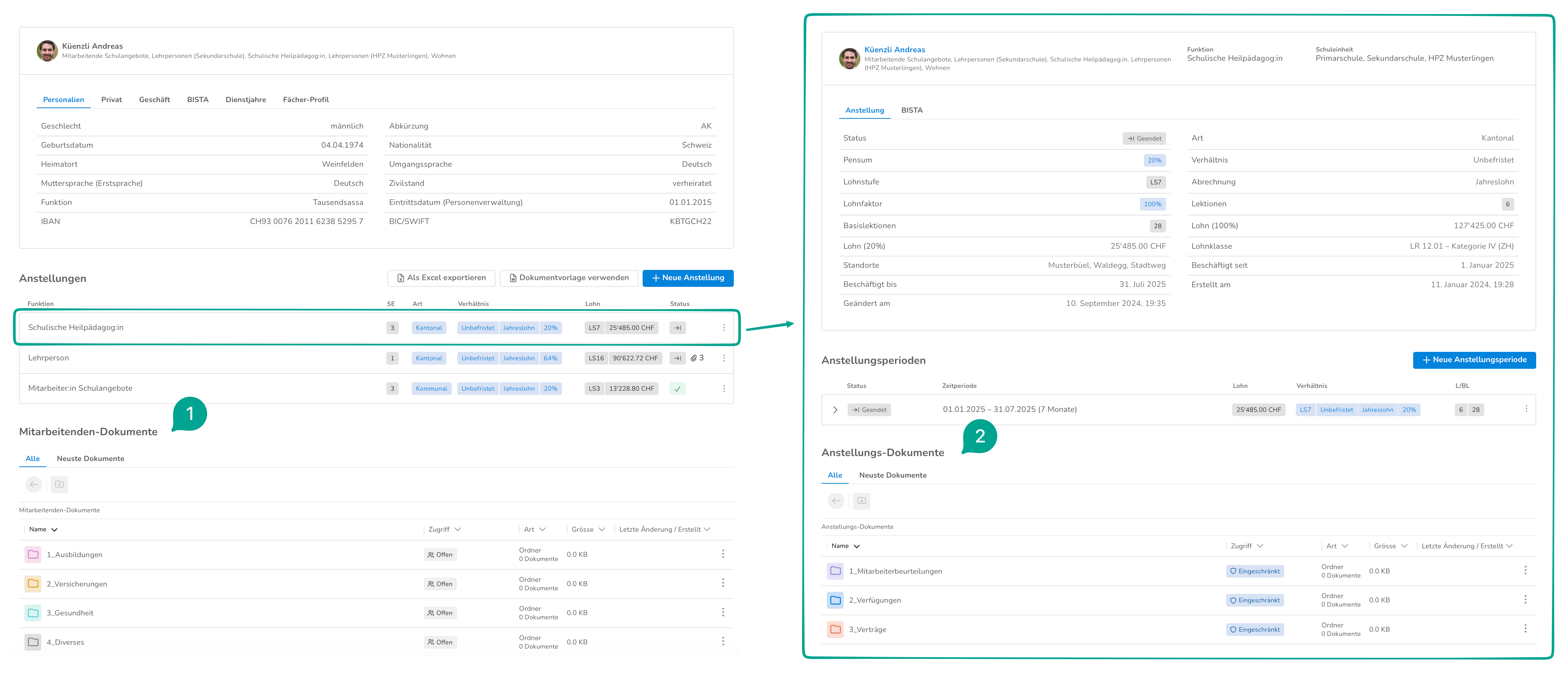
Task: Open kebab menu for Lehrperson employment row
Action: click(724, 358)
